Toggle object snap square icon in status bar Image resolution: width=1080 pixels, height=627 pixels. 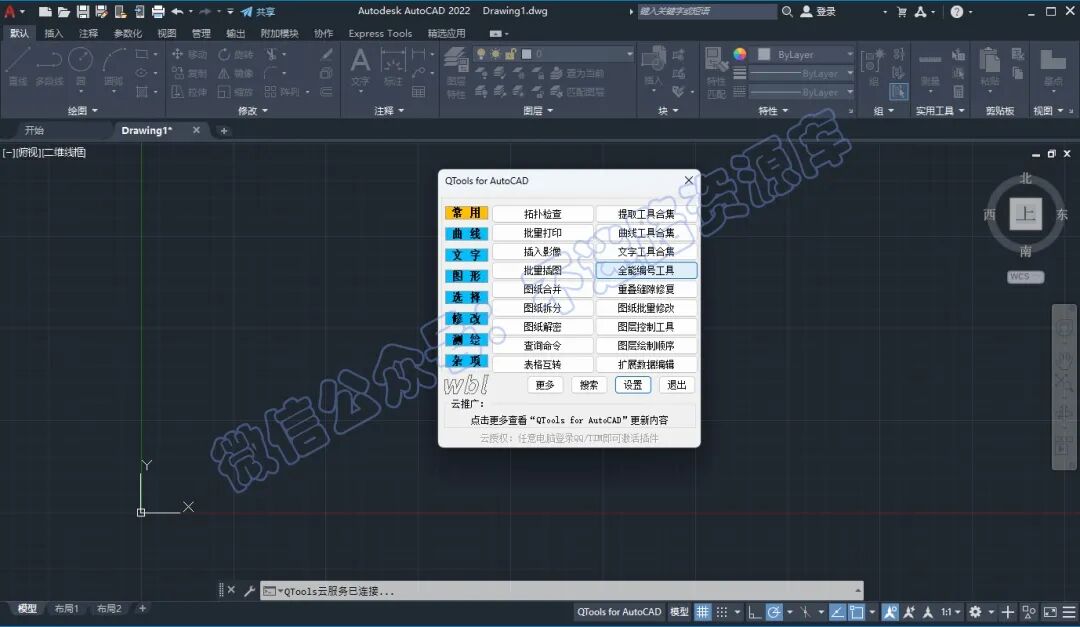857,612
